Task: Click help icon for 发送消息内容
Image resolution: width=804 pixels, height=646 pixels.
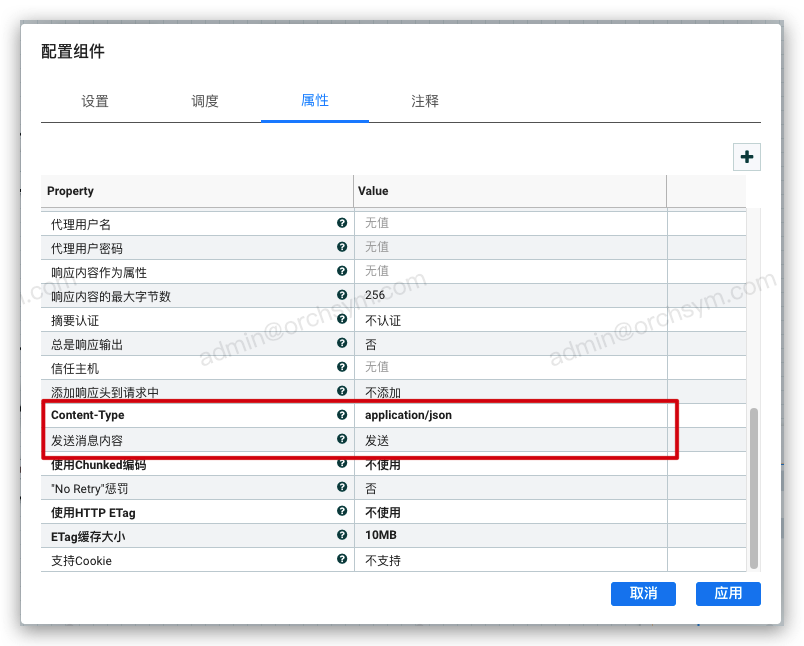Action: tap(342, 439)
